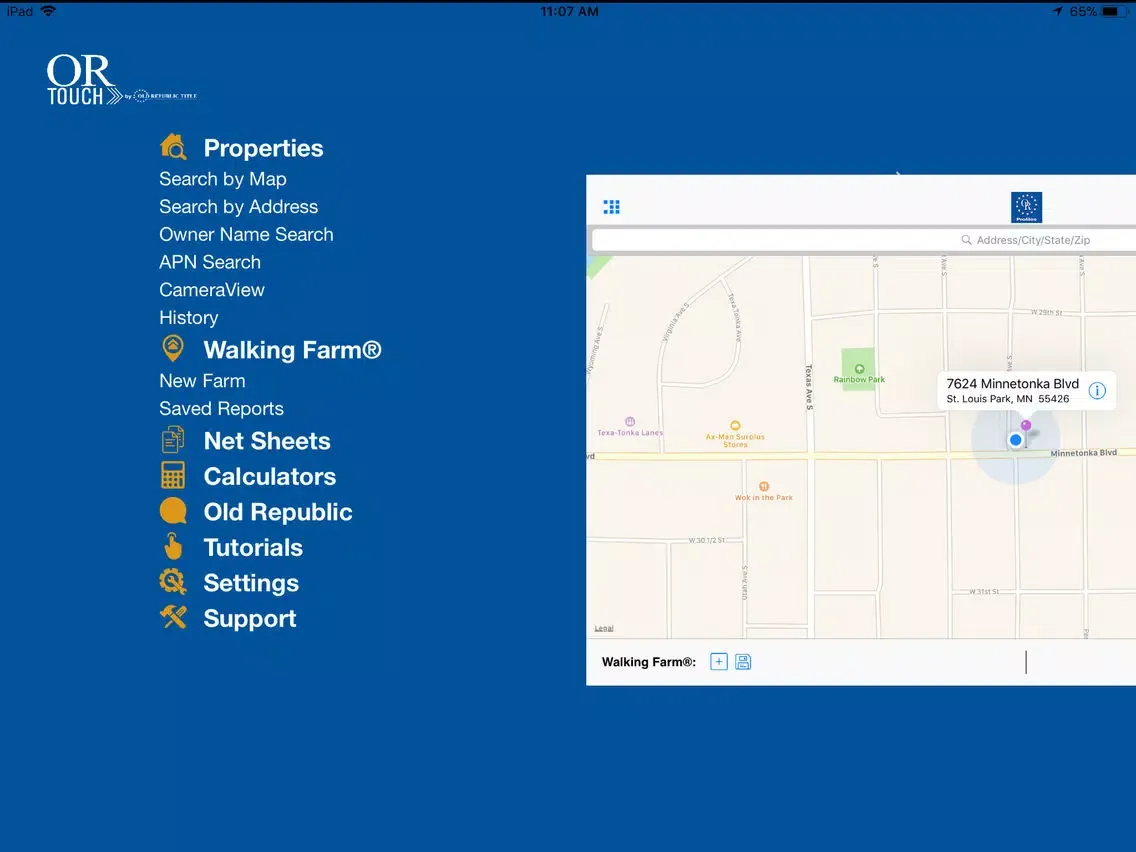This screenshot has height=852, width=1136.
Task: Open Saved Reports
Action: (221, 408)
